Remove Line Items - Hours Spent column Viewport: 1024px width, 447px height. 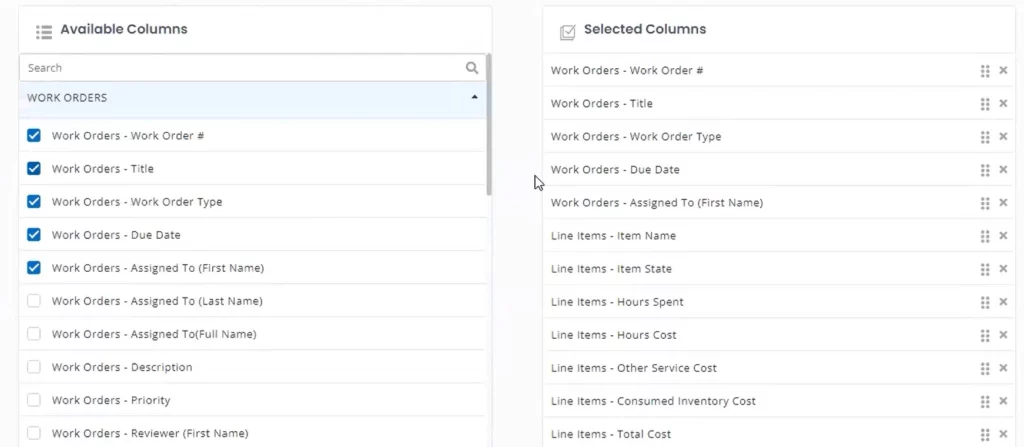point(1003,302)
